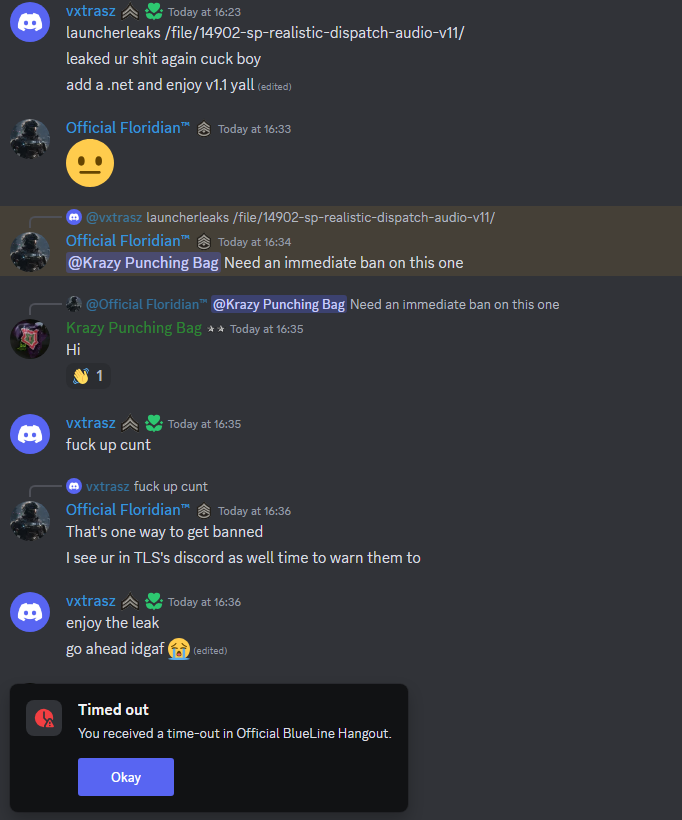Viewport: 682px width, 820px height.
Task: Click the green heart badge beside vxtrasz at 16:23
Action: pos(154,12)
